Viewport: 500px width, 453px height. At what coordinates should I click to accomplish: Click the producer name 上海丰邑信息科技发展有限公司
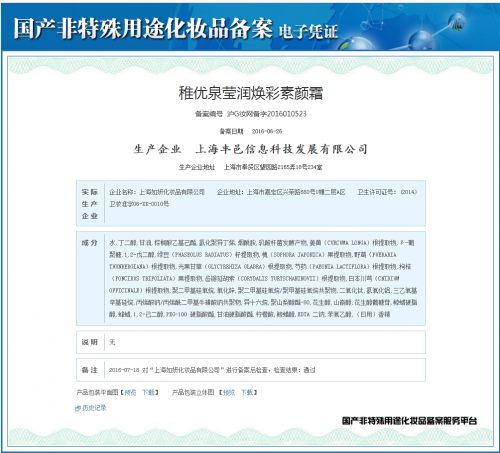[282, 149]
